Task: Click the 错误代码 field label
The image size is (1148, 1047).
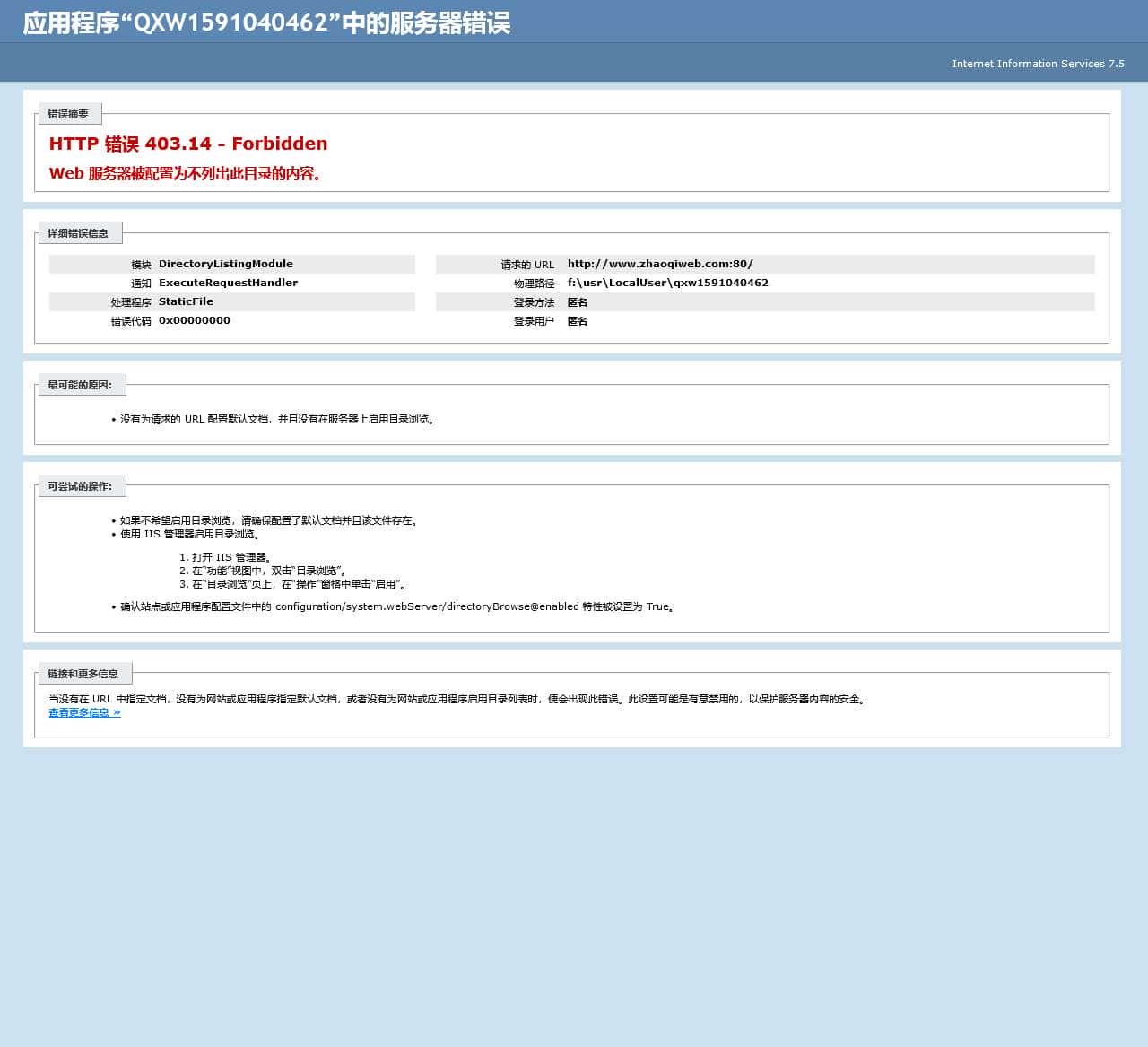Action: pos(131,321)
